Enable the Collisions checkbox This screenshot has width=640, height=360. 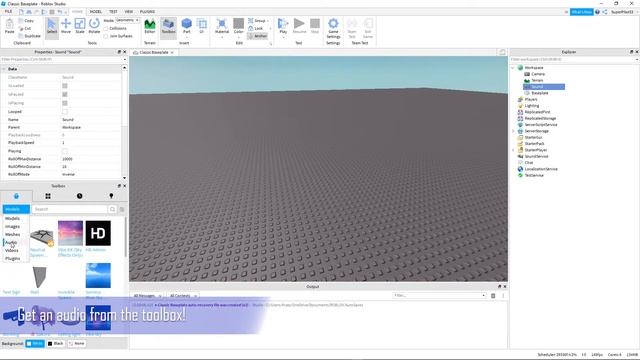point(106,28)
